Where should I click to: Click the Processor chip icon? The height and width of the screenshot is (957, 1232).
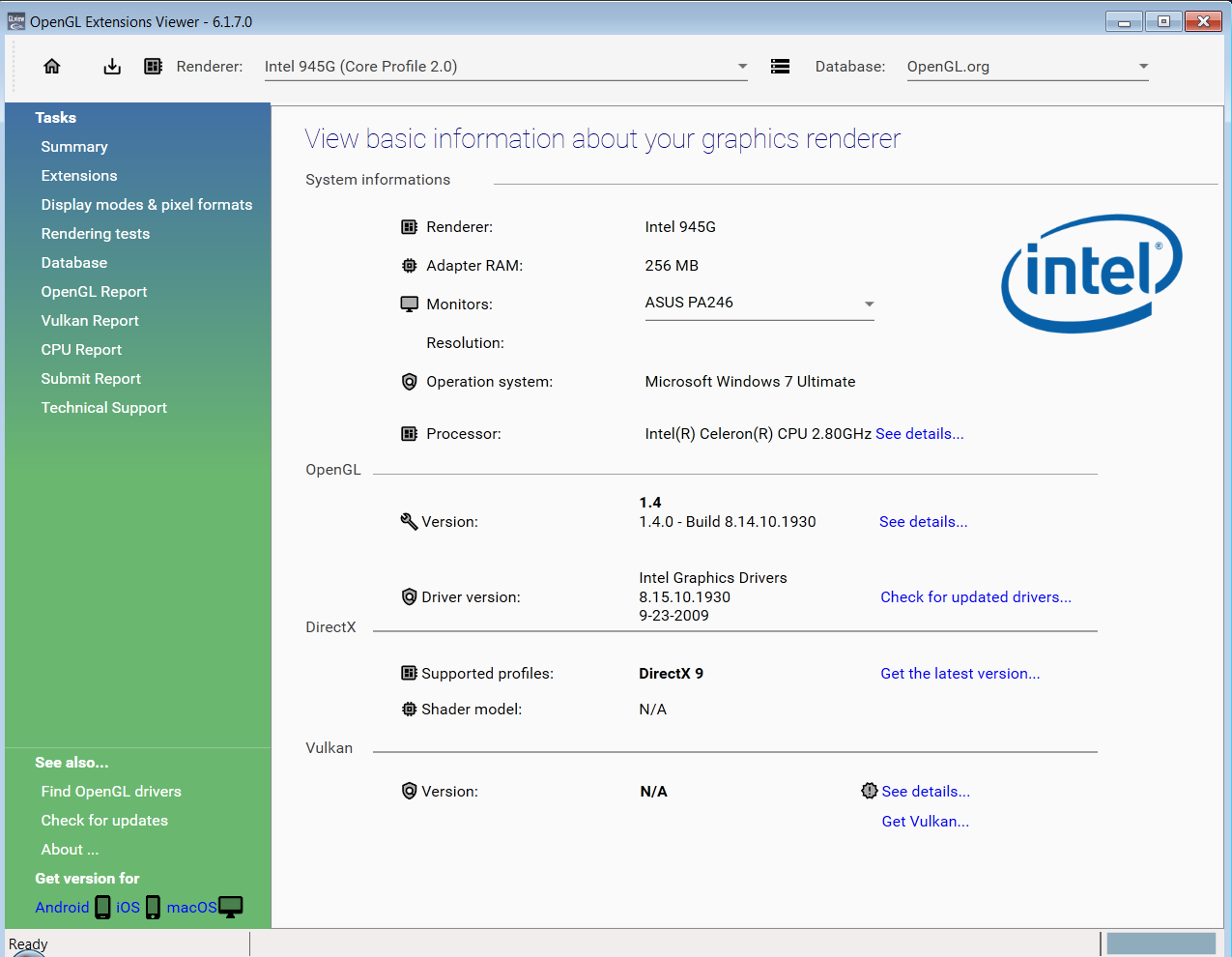coord(410,434)
